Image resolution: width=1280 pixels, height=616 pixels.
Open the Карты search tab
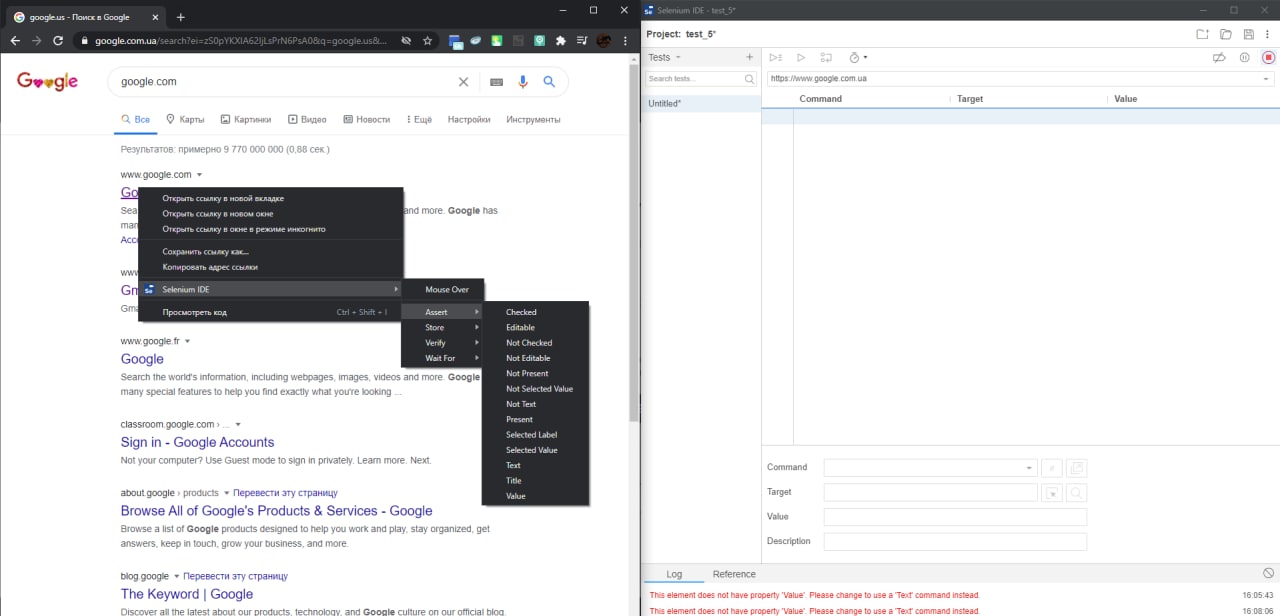185,119
